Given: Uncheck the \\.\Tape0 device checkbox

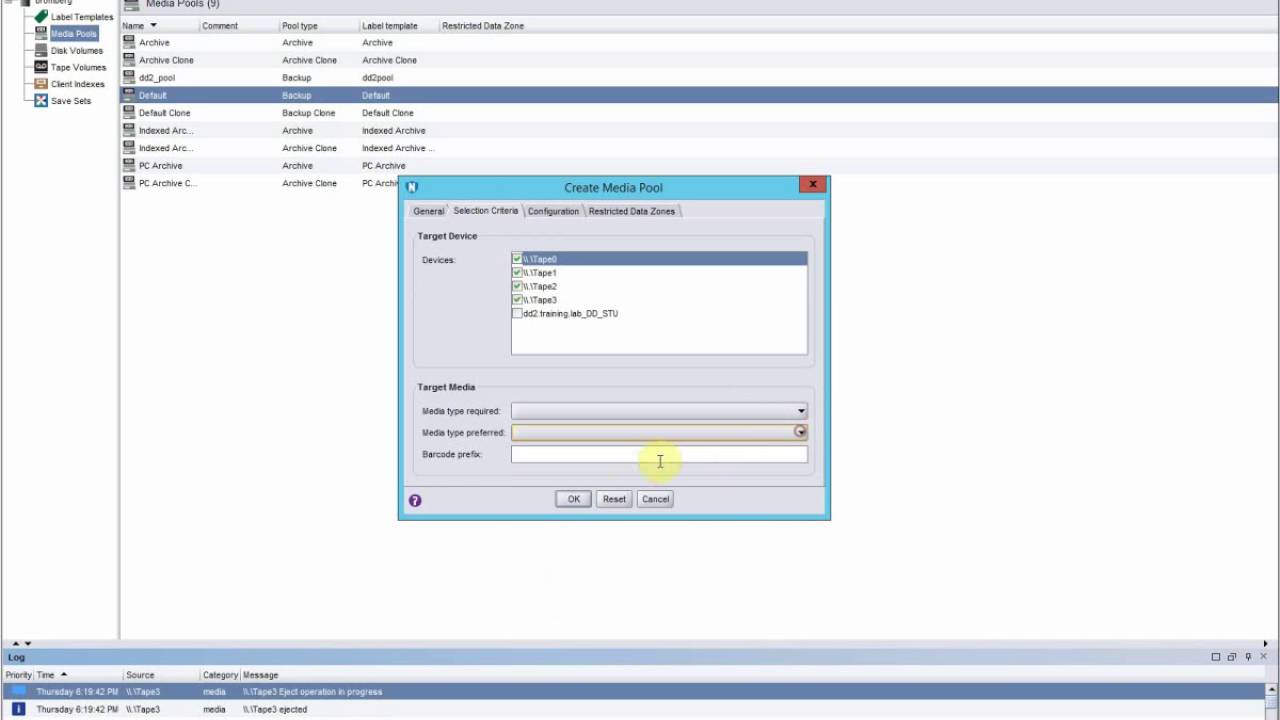Looking at the screenshot, I should (517, 259).
